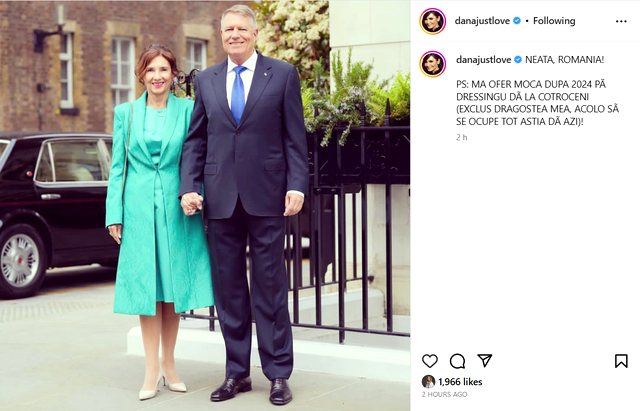Viewport: 640px width, 411px height.
Task: Click the Following button in the header
Action: (554, 21)
